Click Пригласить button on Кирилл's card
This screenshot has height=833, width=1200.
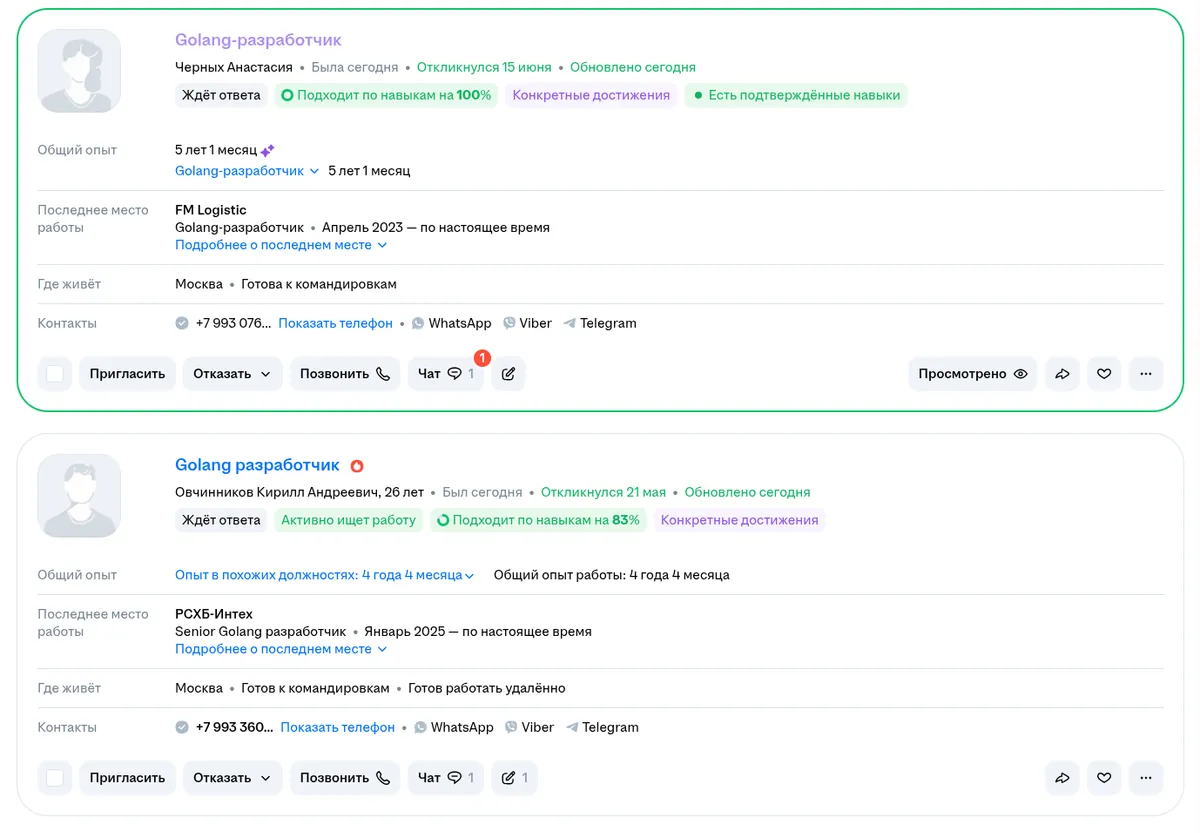(x=127, y=778)
